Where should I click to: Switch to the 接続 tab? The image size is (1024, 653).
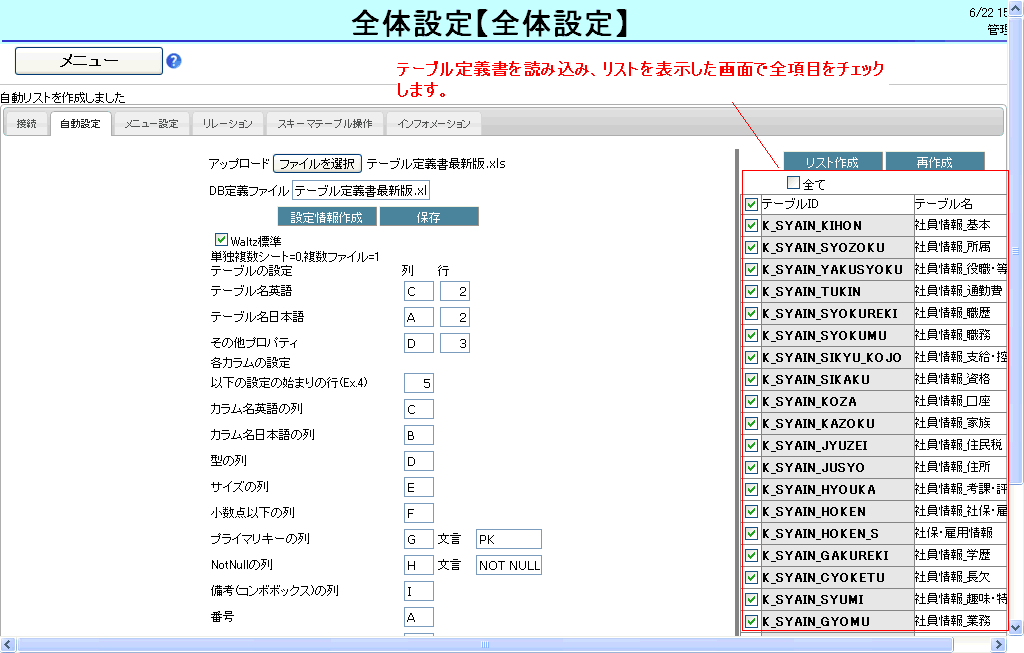[27, 124]
